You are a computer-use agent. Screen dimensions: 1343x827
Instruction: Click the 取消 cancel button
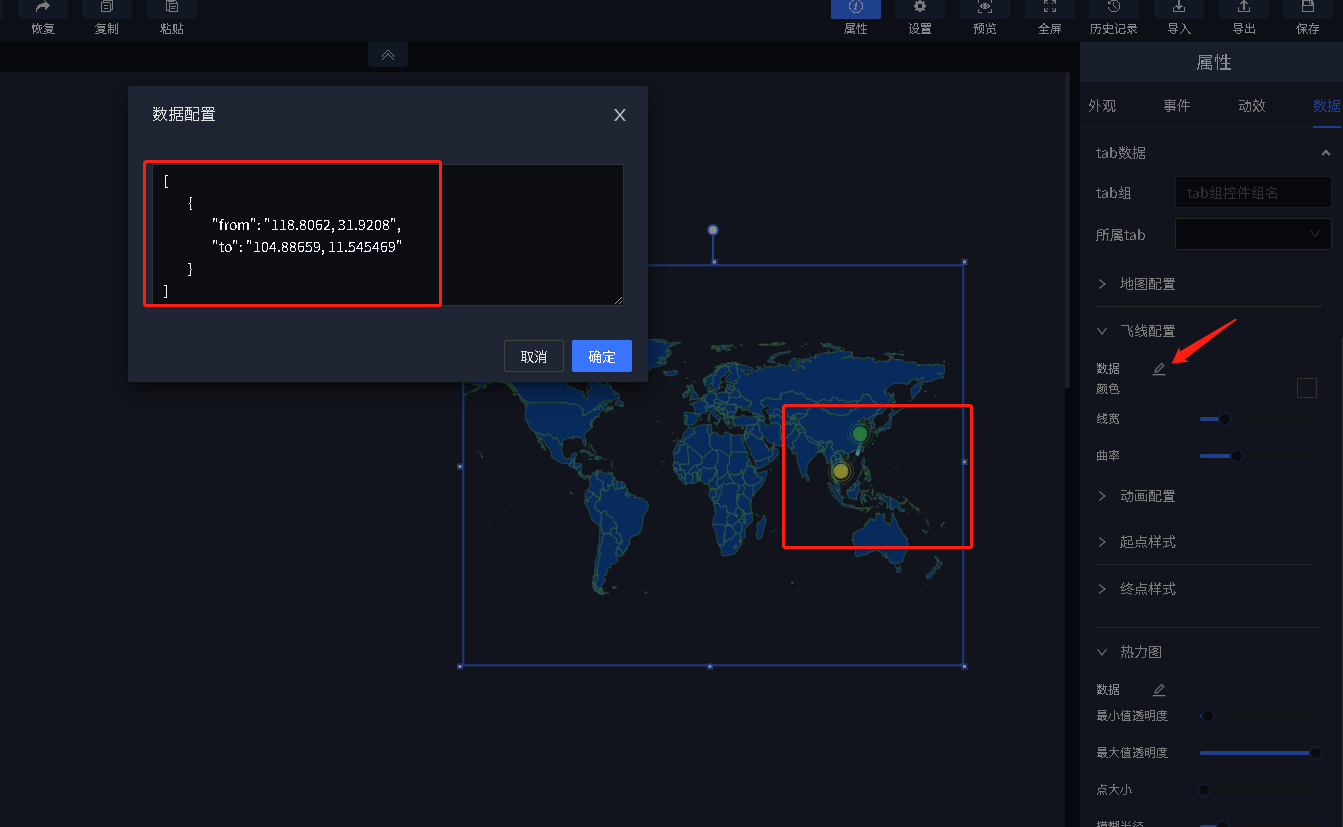click(534, 356)
